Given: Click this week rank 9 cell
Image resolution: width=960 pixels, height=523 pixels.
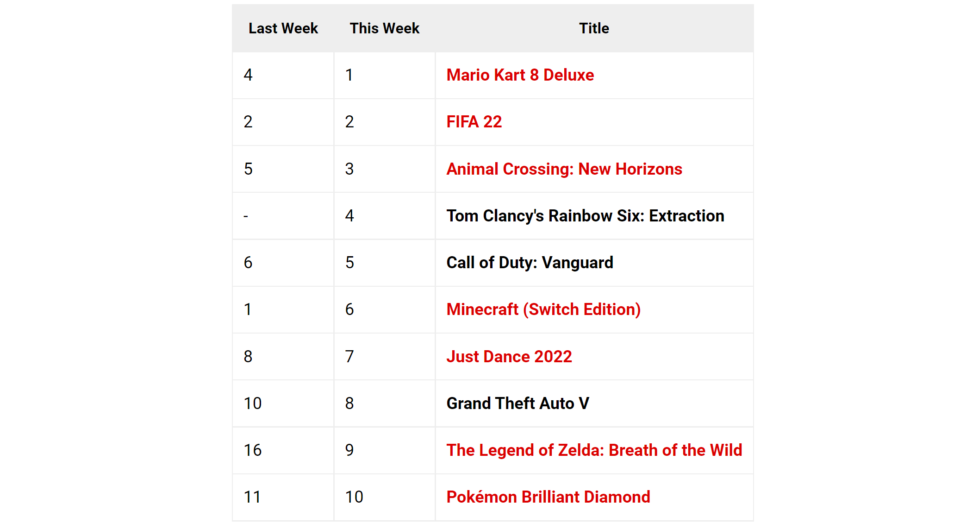Looking at the screenshot, I should (384, 450).
